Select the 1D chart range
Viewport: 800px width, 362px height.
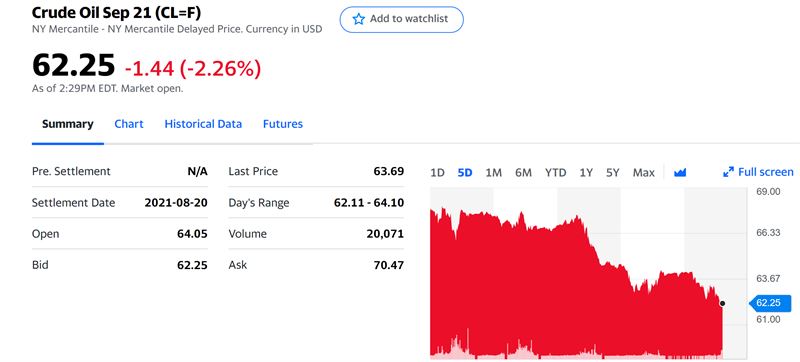437,173
